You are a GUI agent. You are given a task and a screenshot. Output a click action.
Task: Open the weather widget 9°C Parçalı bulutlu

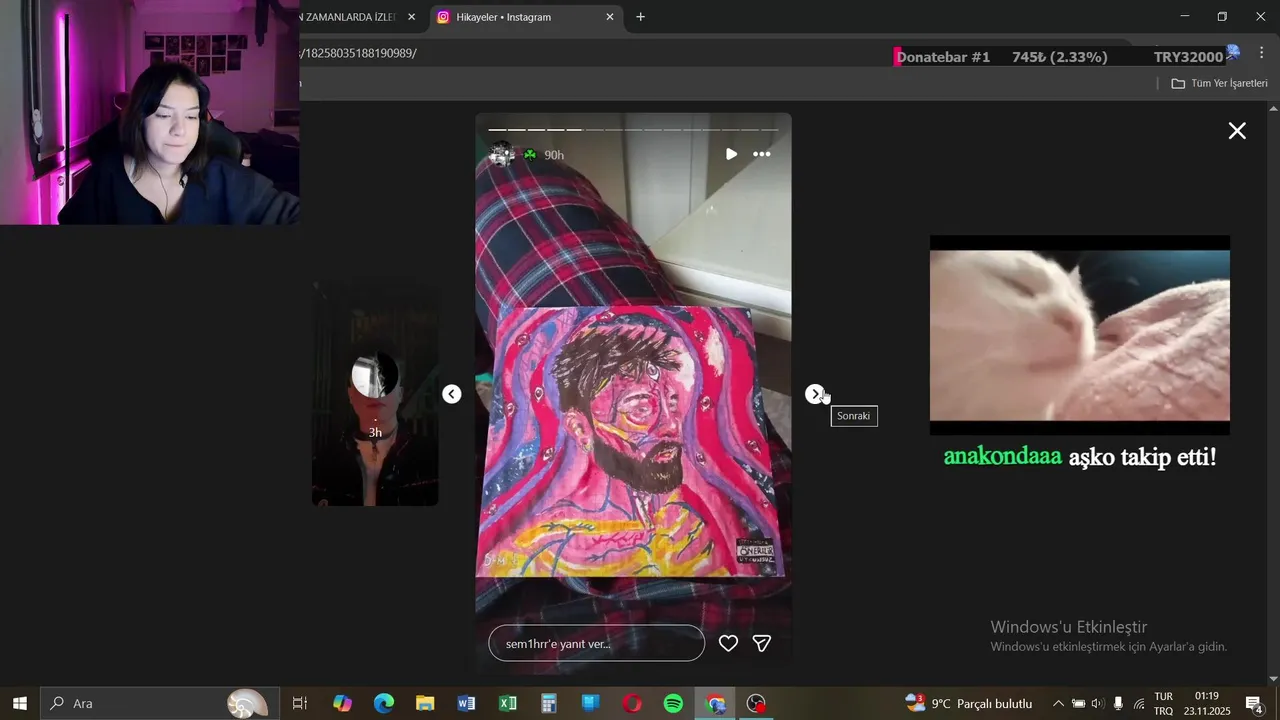coord(968,703)
